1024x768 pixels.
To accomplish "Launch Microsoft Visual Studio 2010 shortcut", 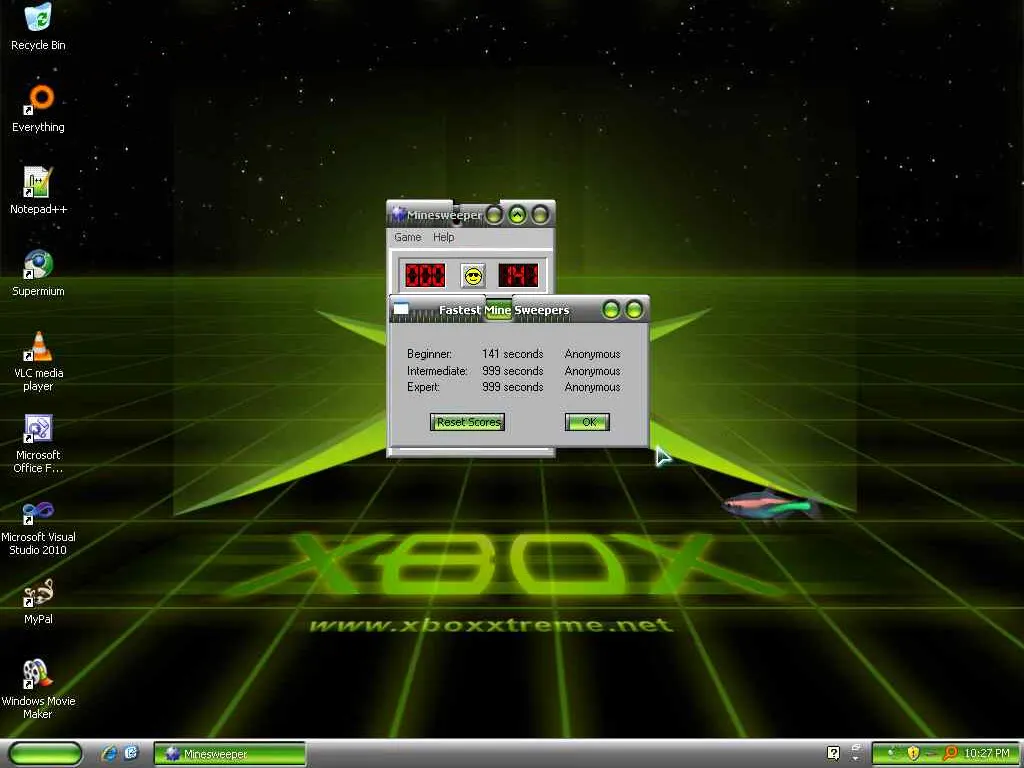I will coord(38,528).
